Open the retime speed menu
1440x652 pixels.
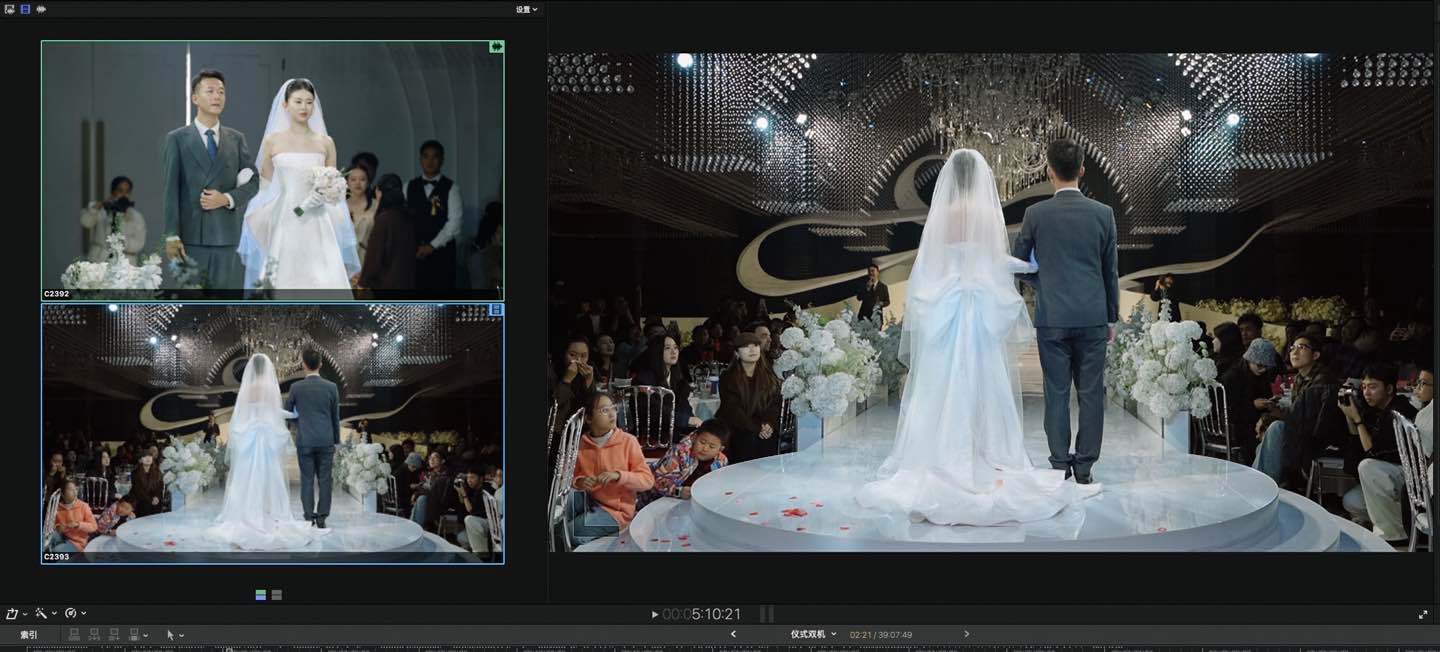coord(75,613)
